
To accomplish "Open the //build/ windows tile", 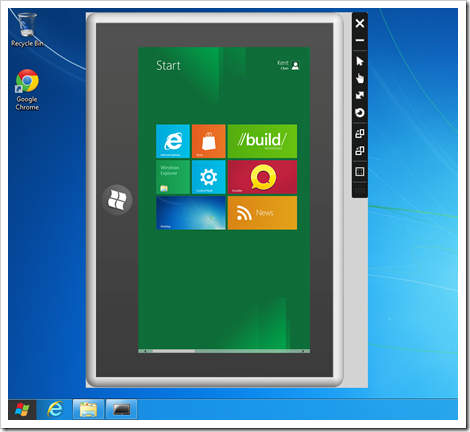I will click(262, 141).
